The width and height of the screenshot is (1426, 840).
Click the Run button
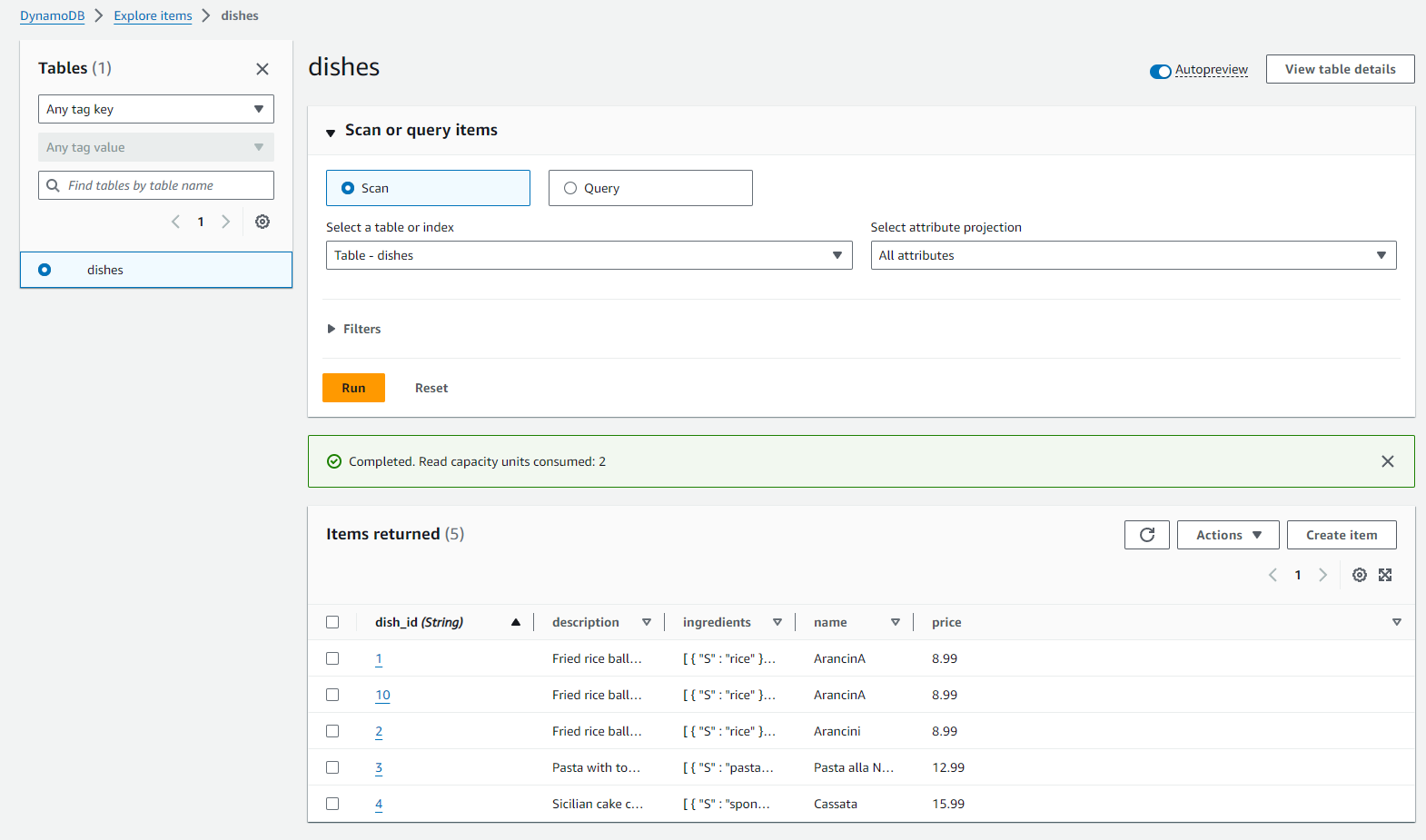(353, 388)
